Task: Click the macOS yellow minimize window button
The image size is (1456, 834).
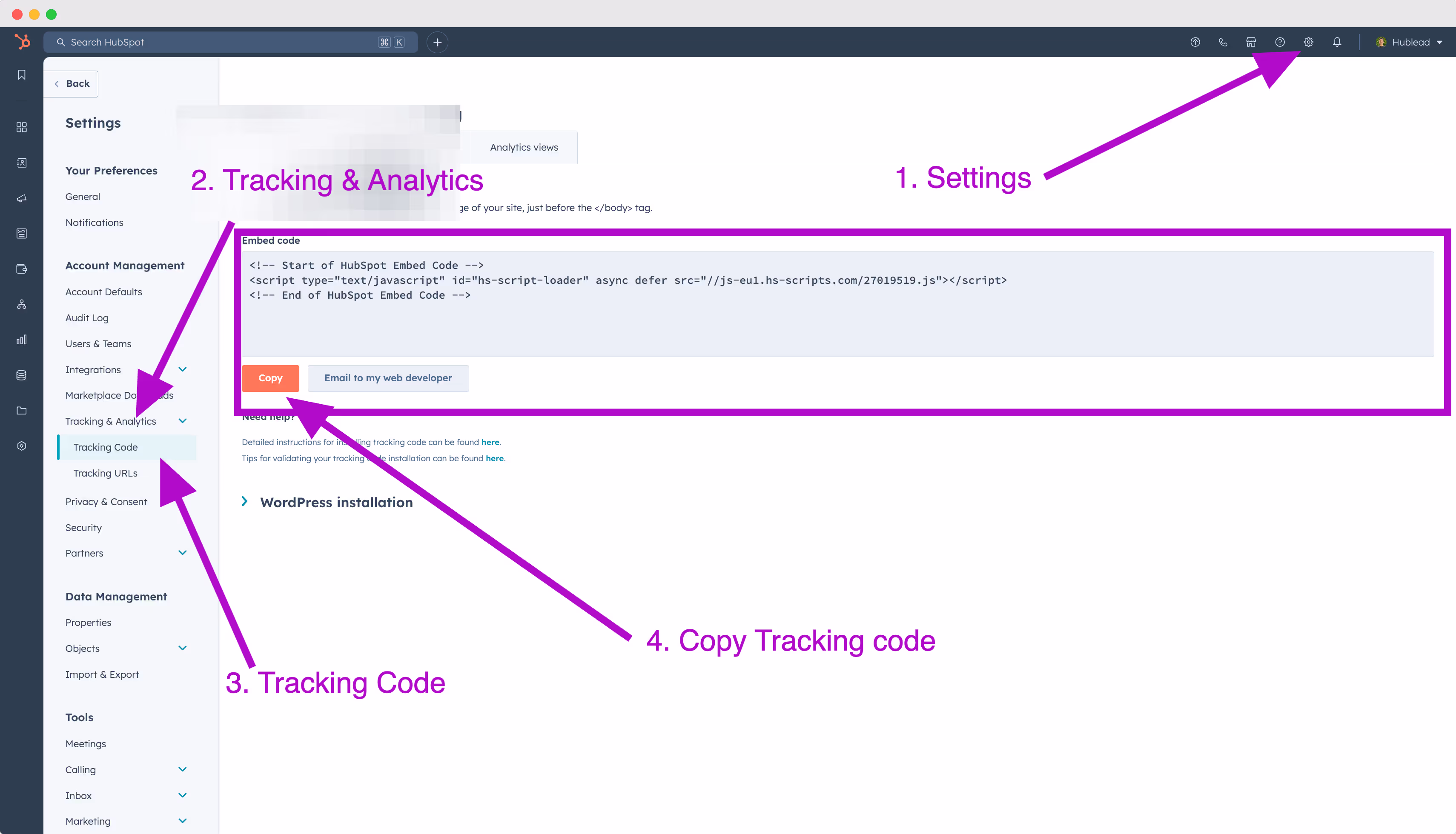Action: (x=34, y=14)
